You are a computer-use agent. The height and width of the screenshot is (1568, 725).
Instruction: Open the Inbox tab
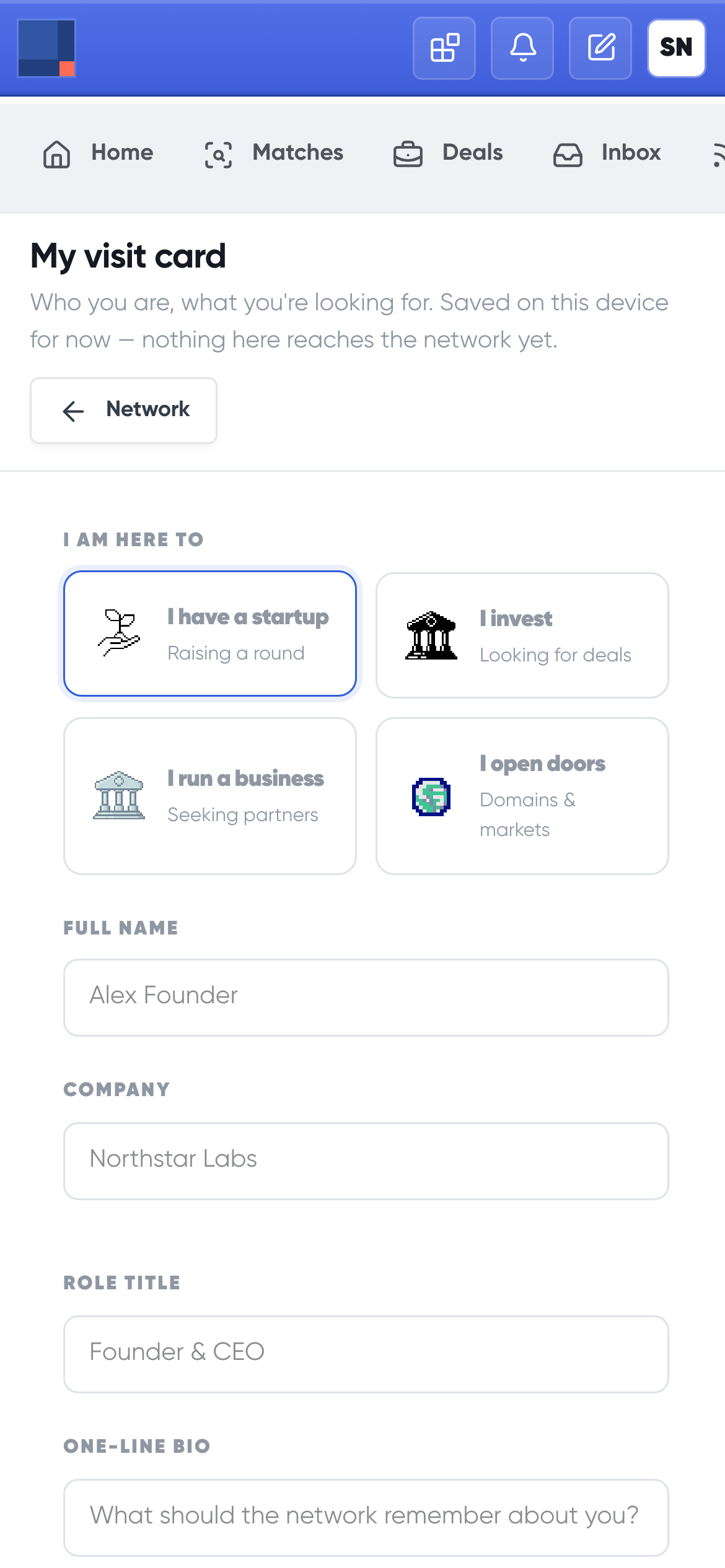[607, 153]
